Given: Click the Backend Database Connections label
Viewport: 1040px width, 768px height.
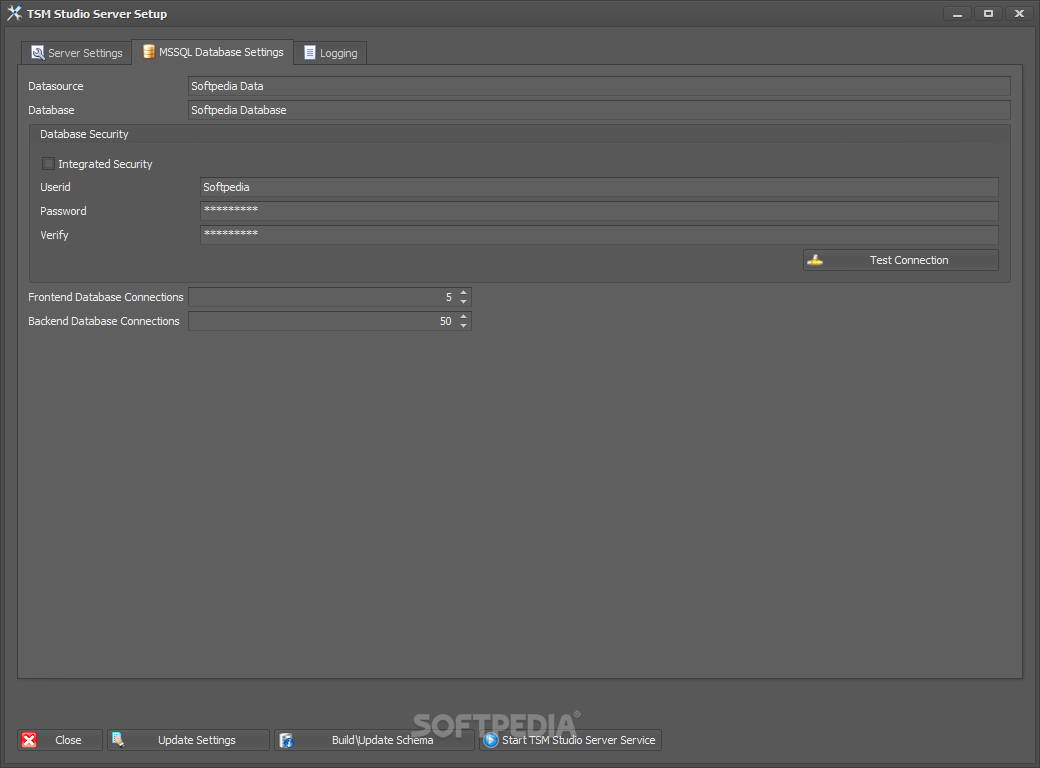Looking at the screenshot, I should (x=103, y=321).
